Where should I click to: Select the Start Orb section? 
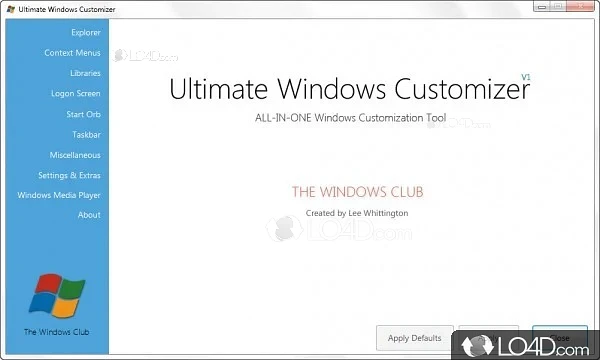point(83,114)
